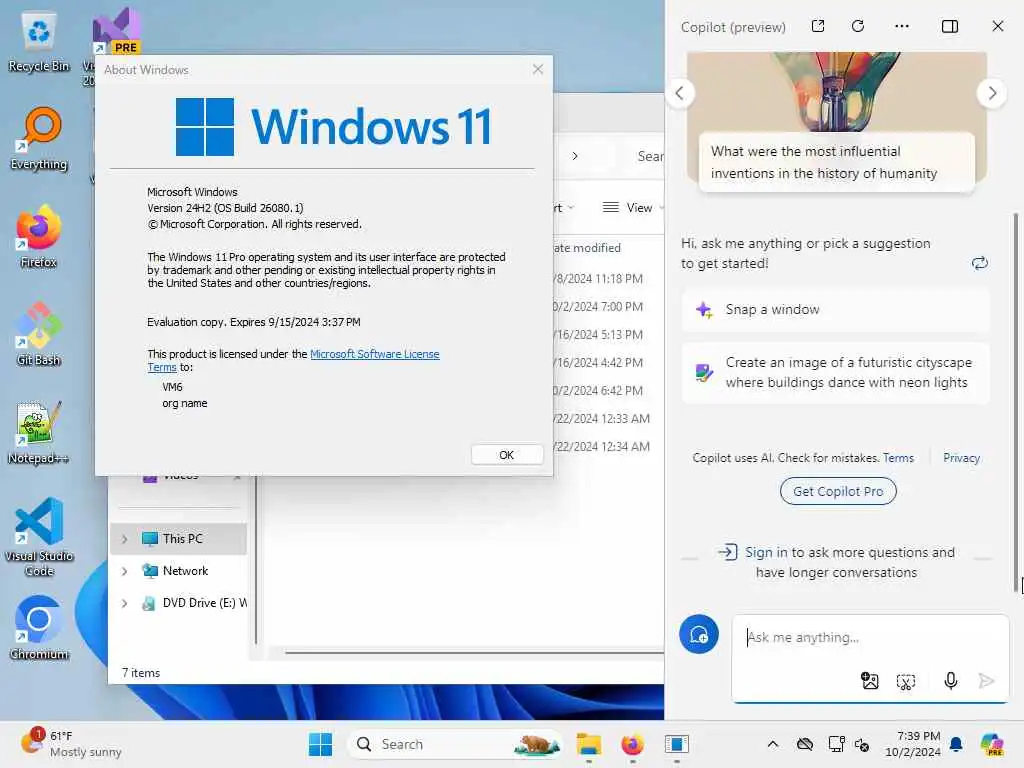
Task: Select This PC in File Explorer sidebar
Action: 178,539
